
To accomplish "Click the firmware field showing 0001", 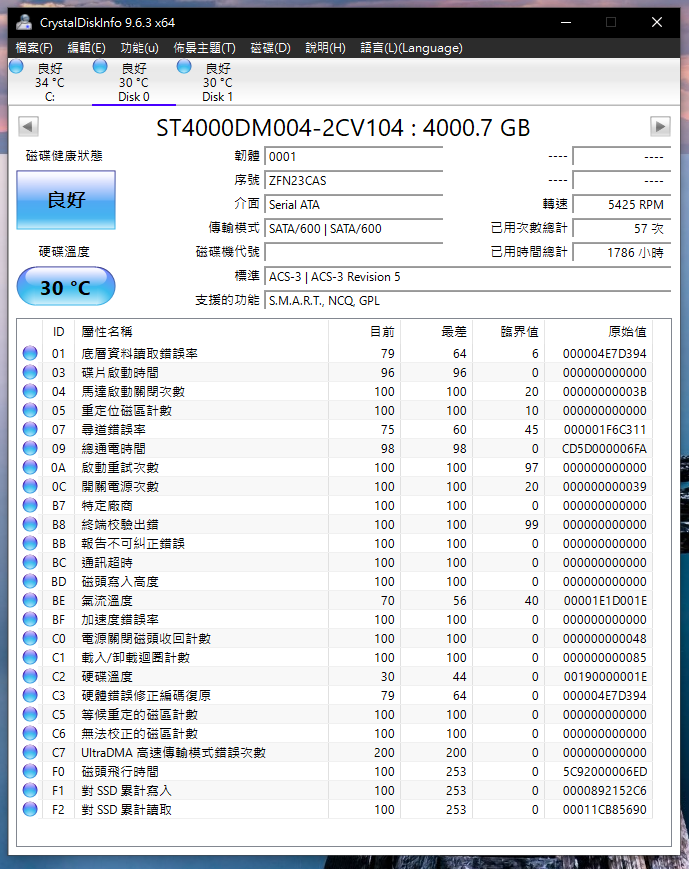I will pos(354,156).
